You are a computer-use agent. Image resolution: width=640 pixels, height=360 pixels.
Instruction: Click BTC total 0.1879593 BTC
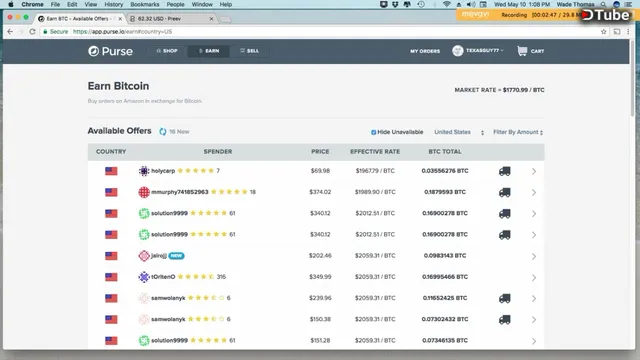click(445, 192)
